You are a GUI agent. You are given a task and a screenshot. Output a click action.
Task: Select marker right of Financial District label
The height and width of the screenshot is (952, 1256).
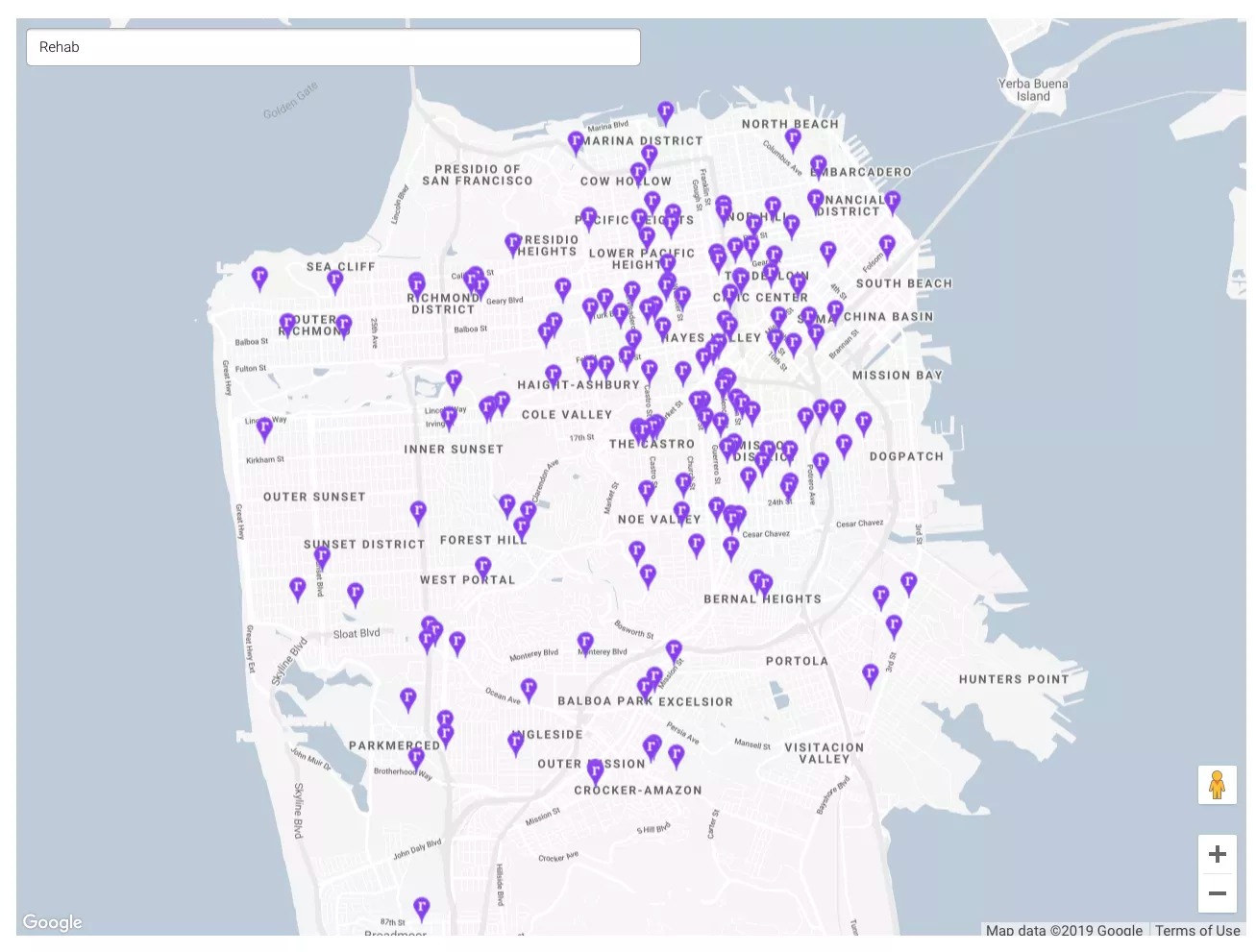click(893, 202)
